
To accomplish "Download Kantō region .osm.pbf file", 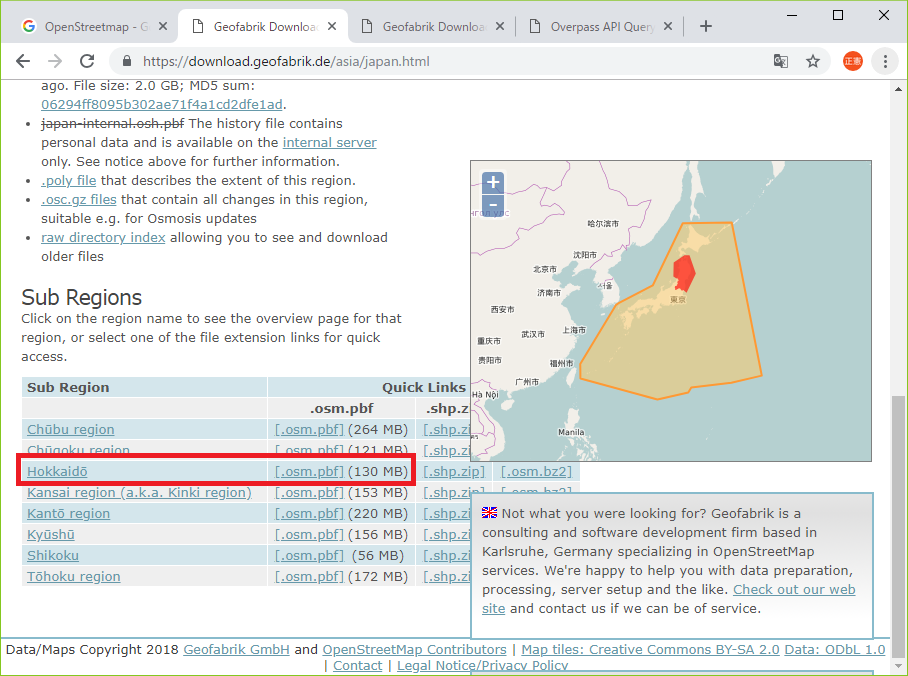I will [x=309, y=513].
